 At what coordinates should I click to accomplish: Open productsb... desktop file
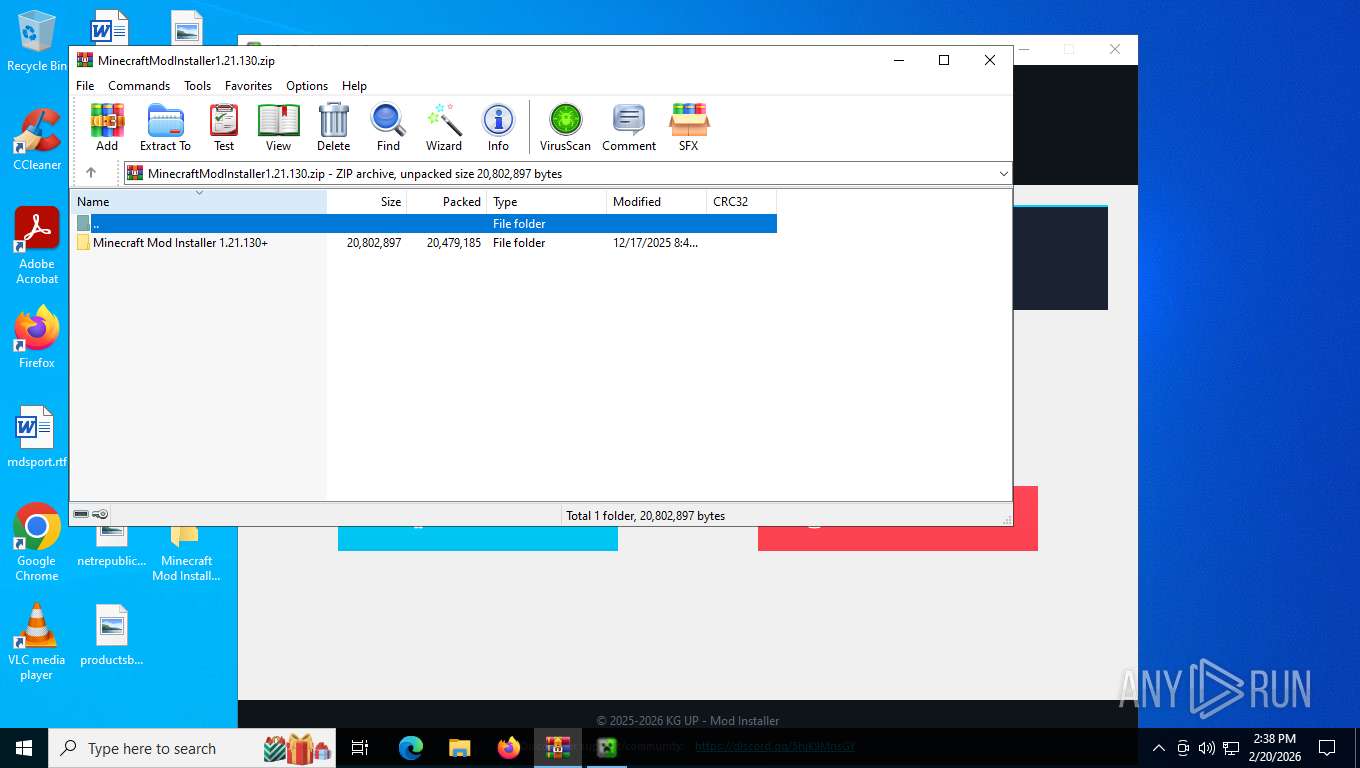click(112, 635)
